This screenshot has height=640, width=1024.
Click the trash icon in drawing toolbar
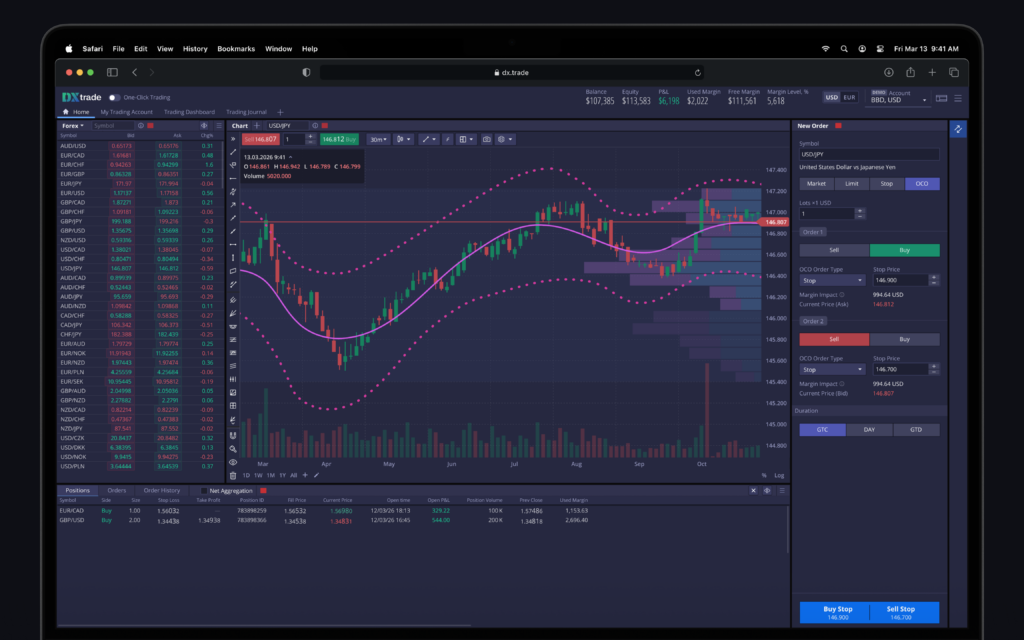pos(233,476)
